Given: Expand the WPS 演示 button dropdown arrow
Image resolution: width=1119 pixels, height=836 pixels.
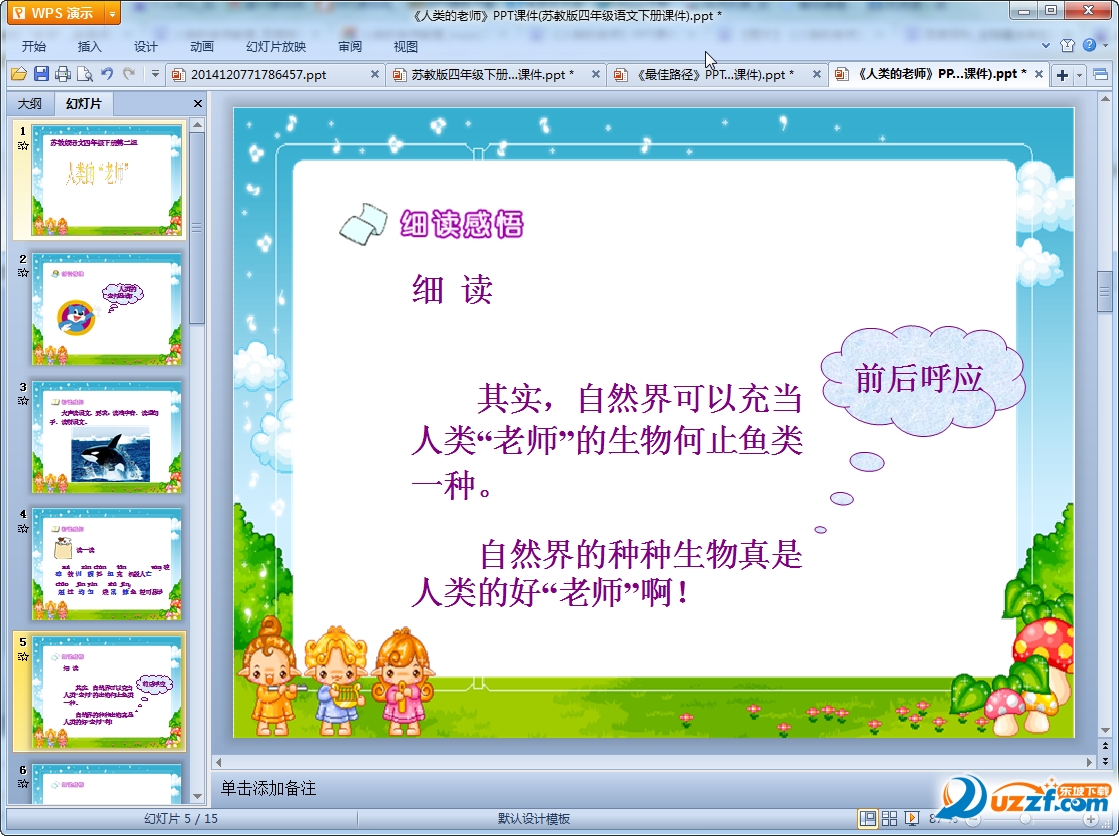Looking at the screenshot, I should point(112,13).
